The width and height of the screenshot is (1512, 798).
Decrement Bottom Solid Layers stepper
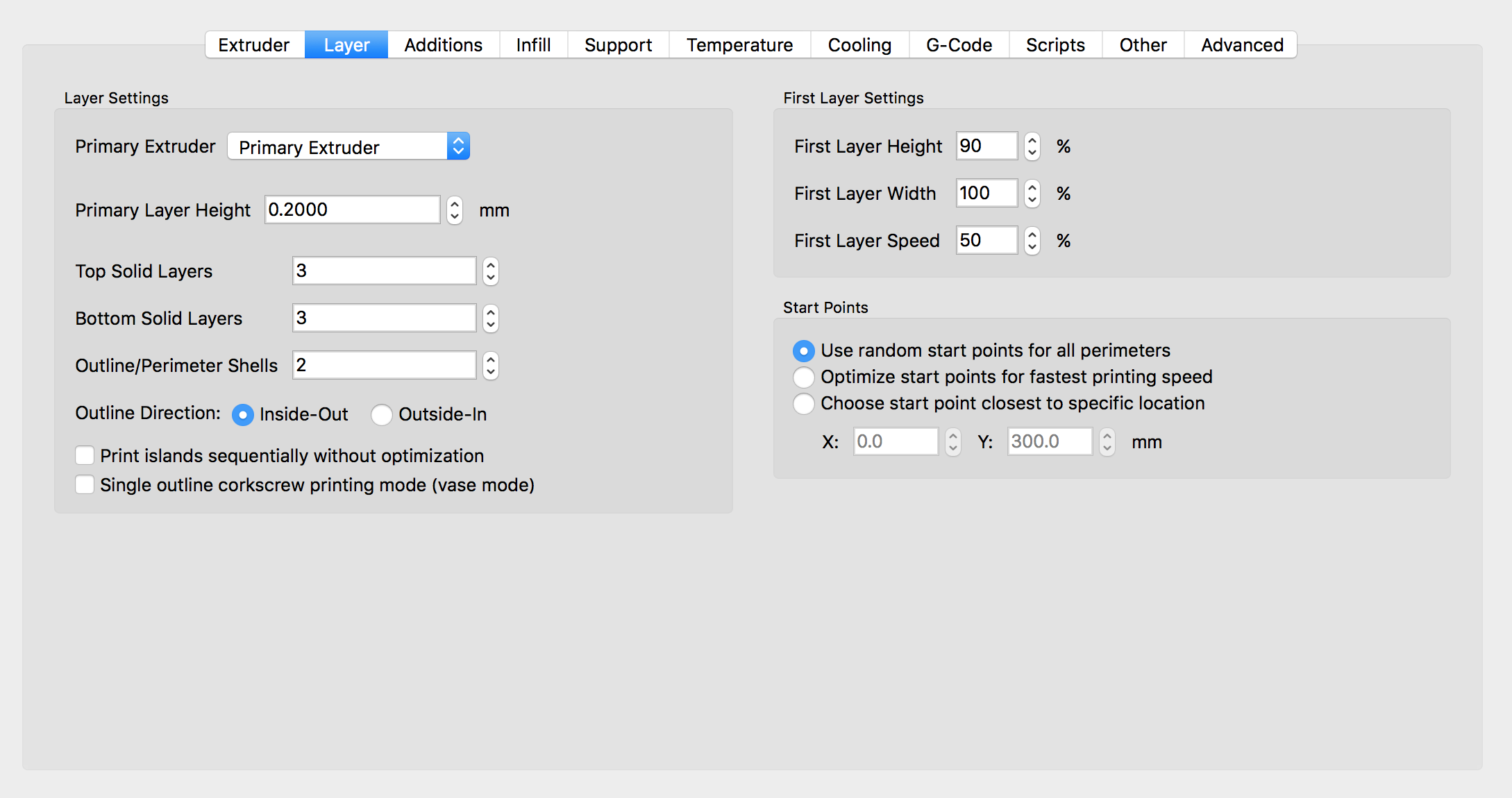[491, 325]
